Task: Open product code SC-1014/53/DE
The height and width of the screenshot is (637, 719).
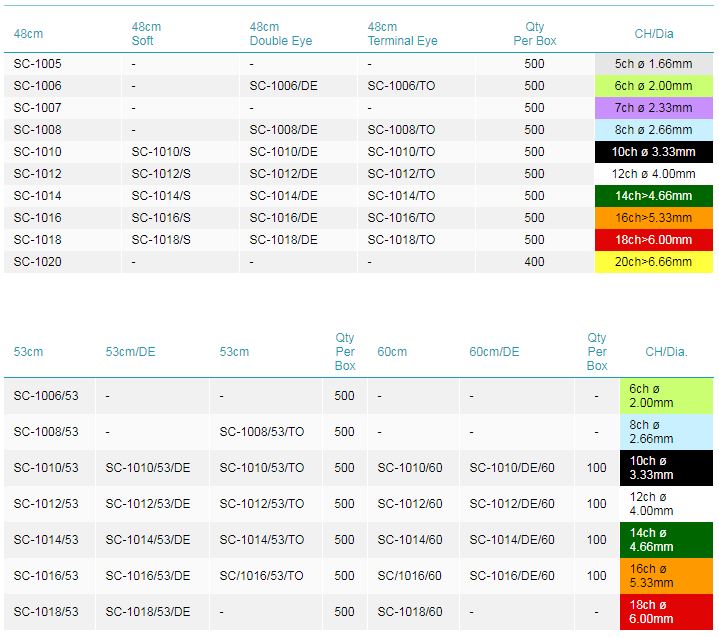Action: pyautogui.click(x=148, y=540)
